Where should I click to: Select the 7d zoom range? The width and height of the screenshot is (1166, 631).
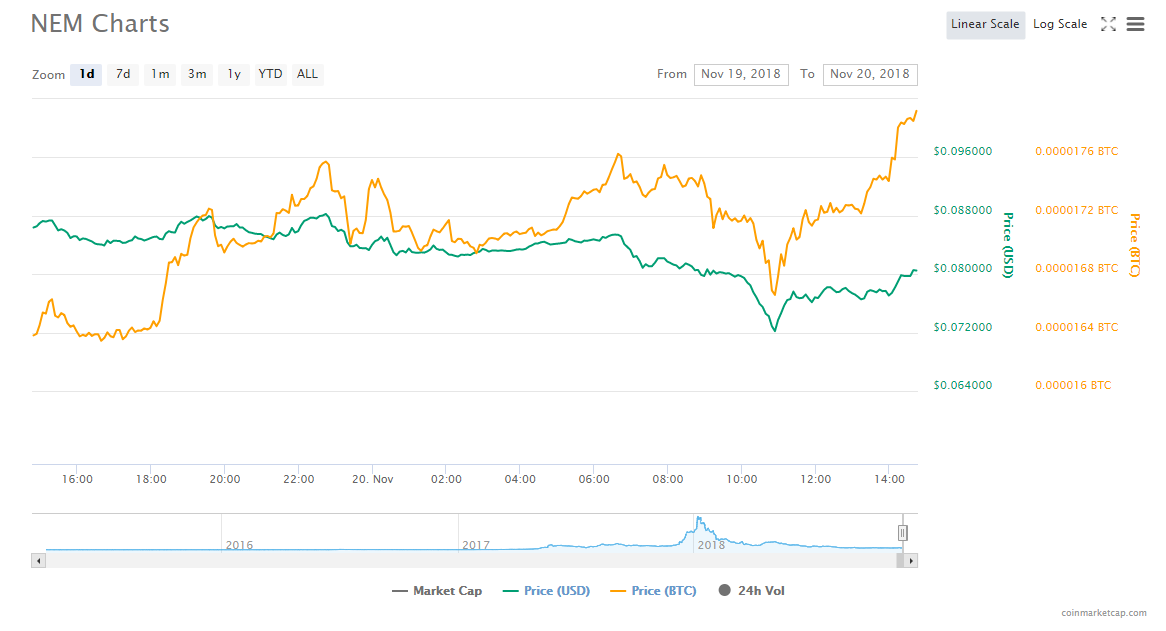click(x=123, y=74)
